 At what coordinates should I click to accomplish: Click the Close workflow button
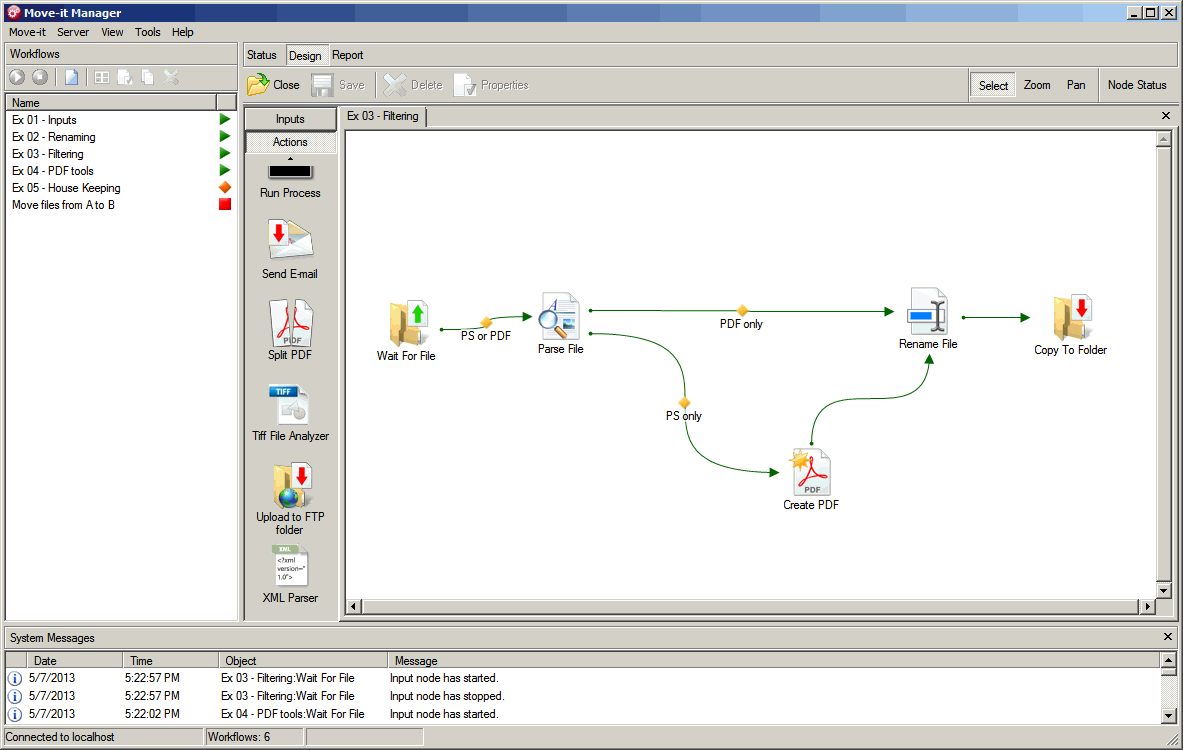click(274, 86)
